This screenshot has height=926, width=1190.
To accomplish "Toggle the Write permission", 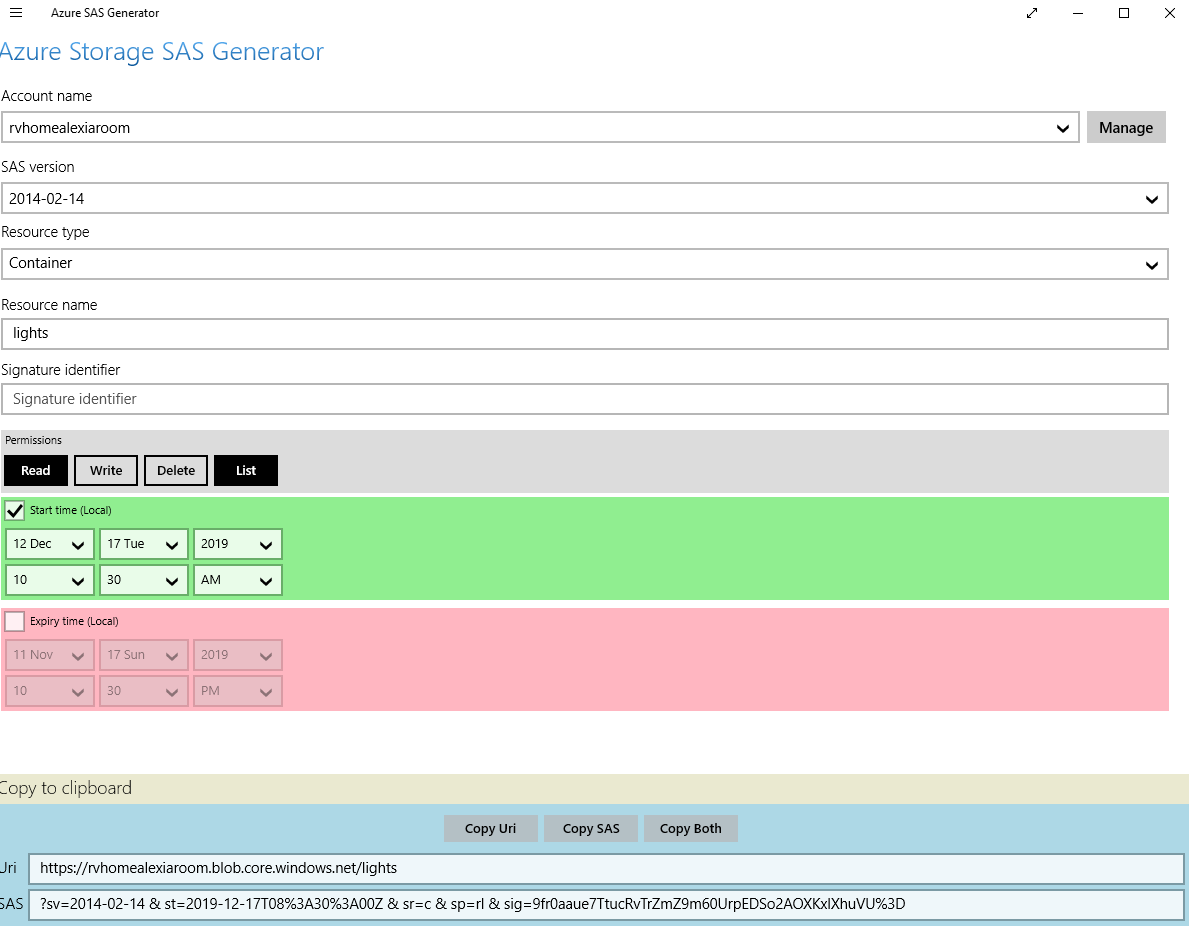I will tap(105, 470).
